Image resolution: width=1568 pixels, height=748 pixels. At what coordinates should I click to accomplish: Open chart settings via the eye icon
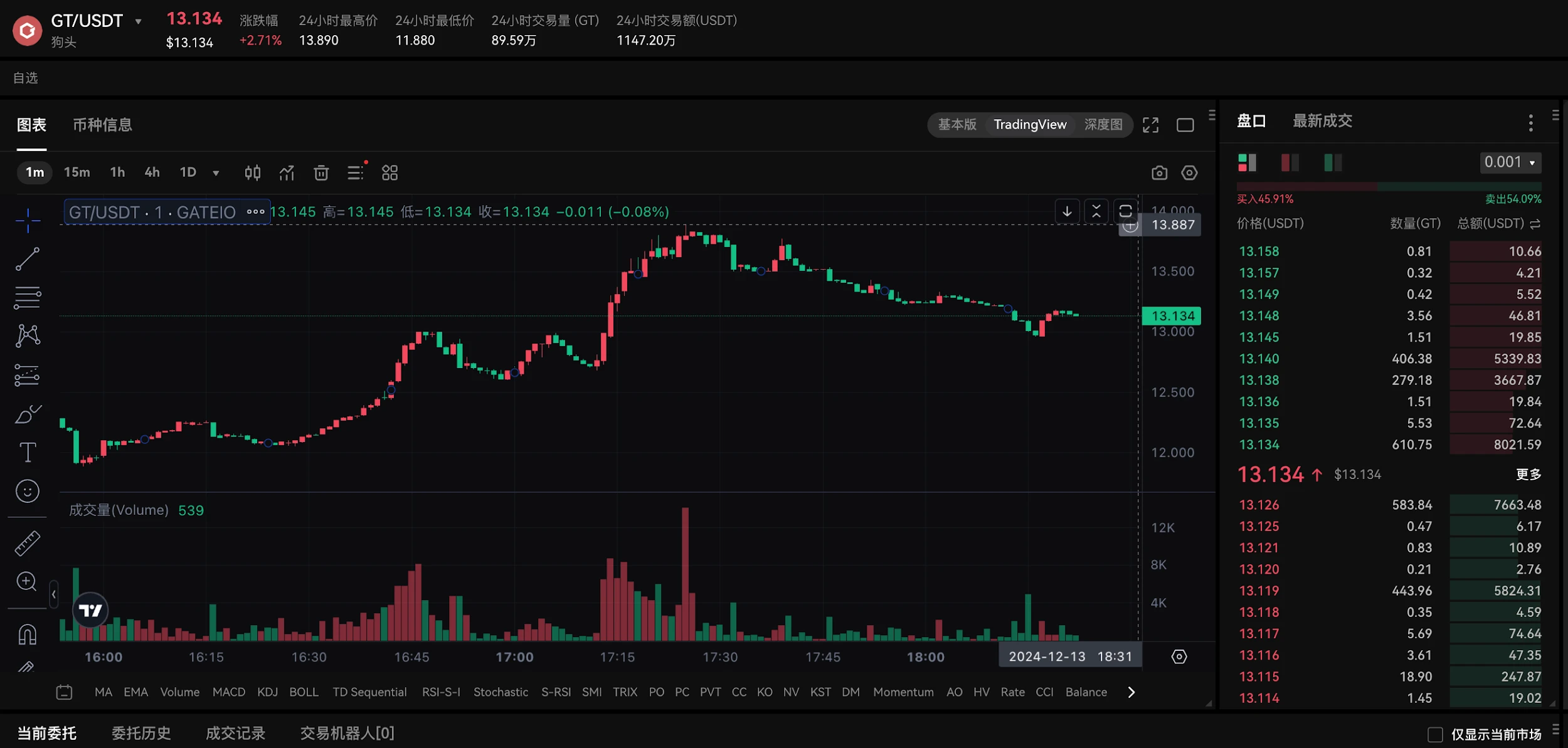click(1189, 172)
